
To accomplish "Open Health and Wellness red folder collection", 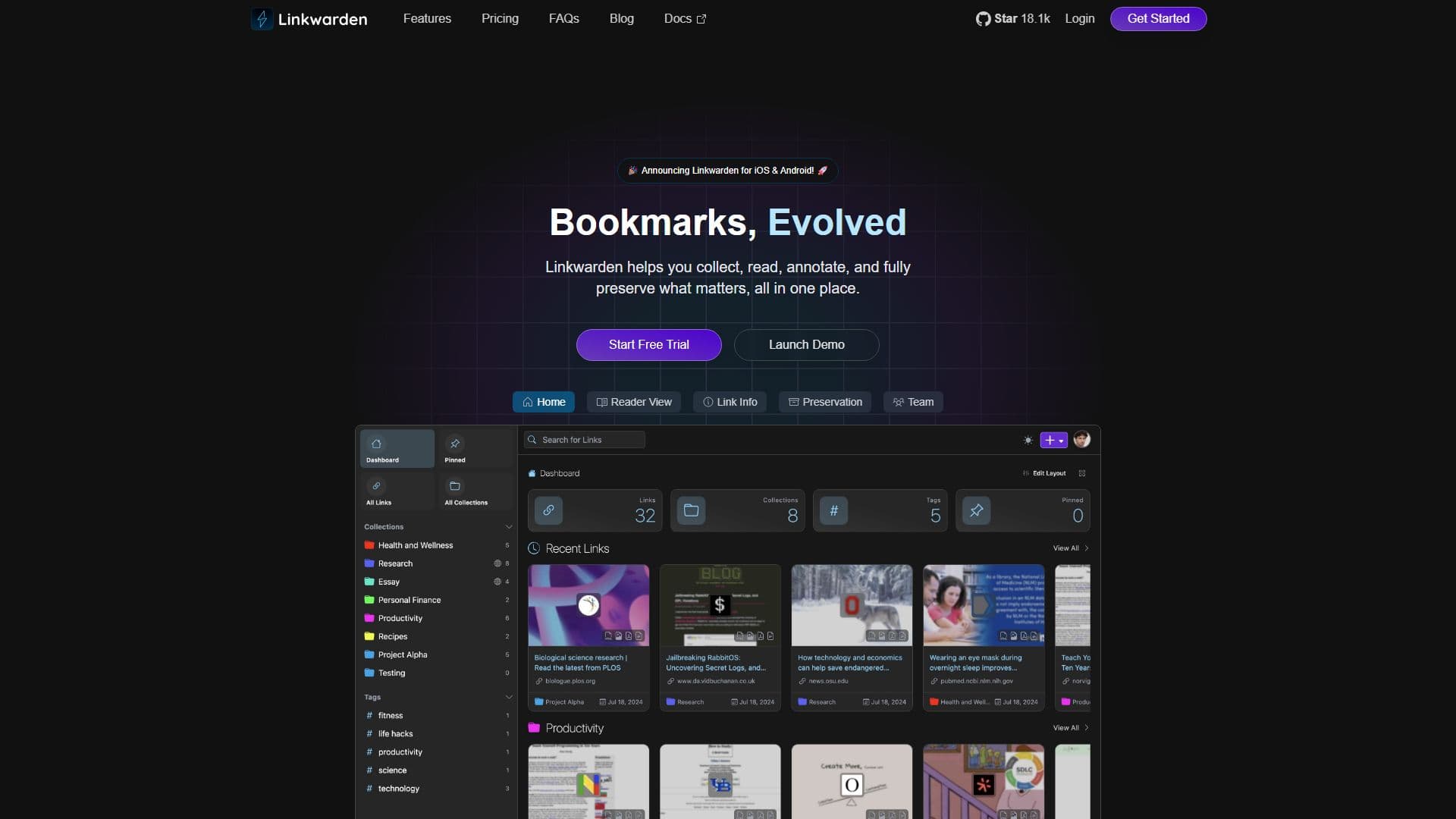I will pyautogui.click(x=436, y=545).
